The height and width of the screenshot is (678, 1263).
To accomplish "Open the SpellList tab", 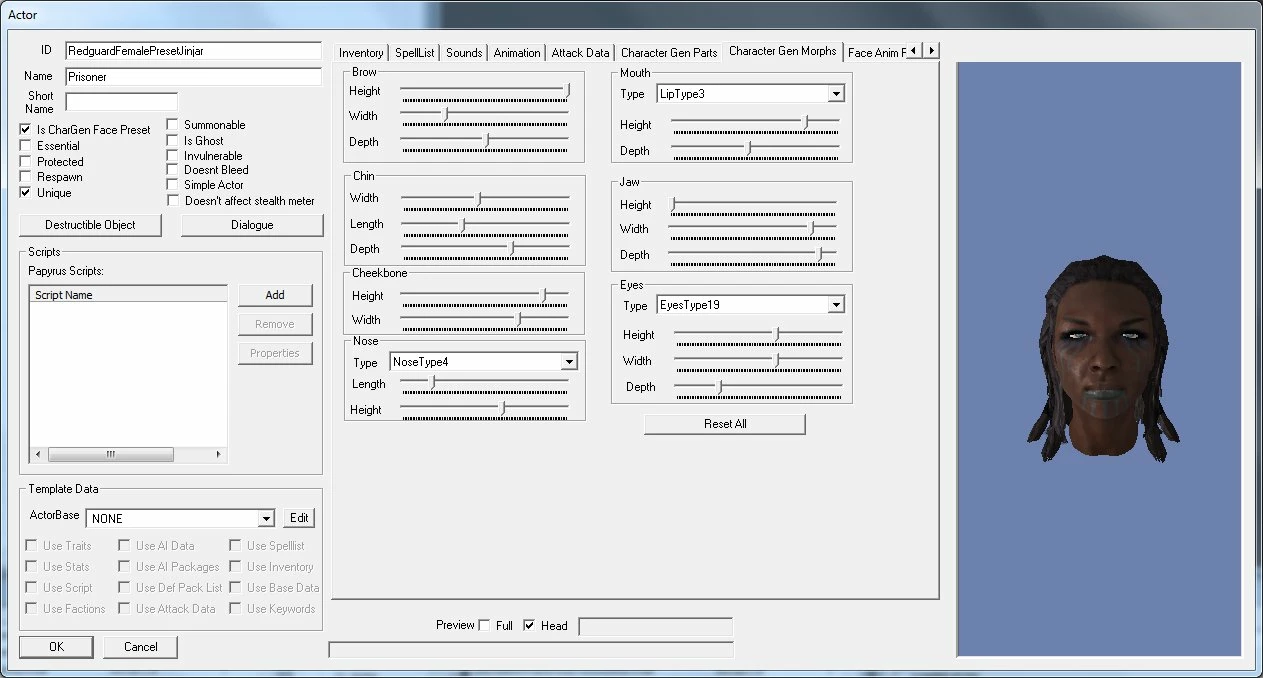I will [414, 53].
